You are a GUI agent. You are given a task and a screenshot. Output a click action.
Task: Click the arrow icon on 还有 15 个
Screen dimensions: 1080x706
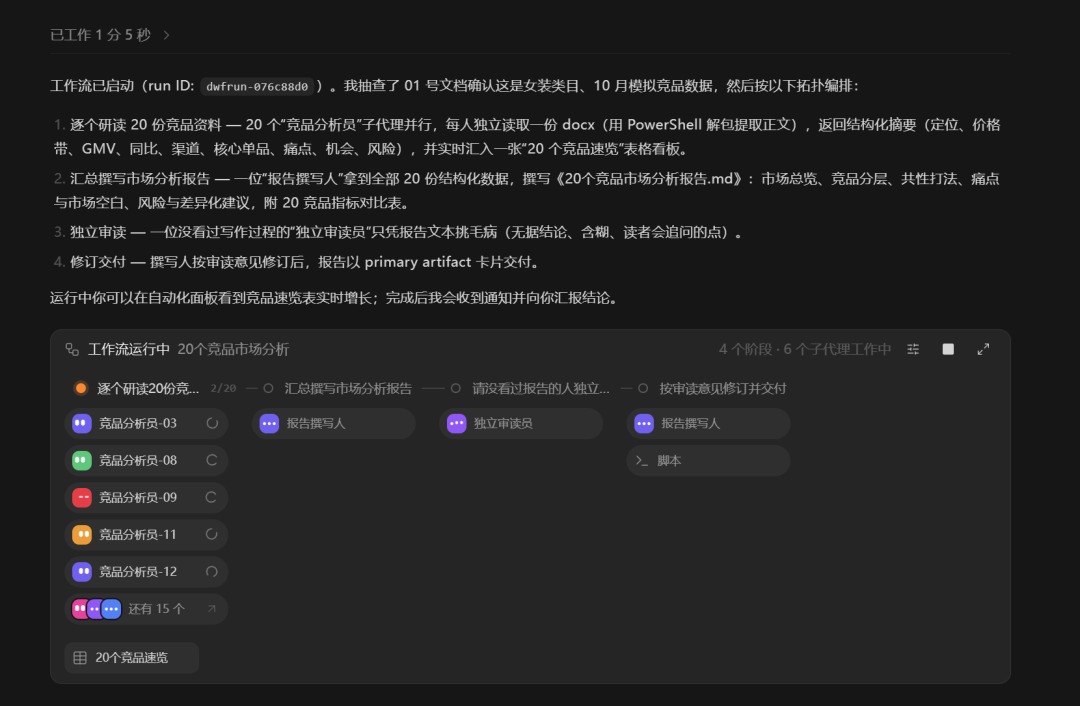pos(211,609)
